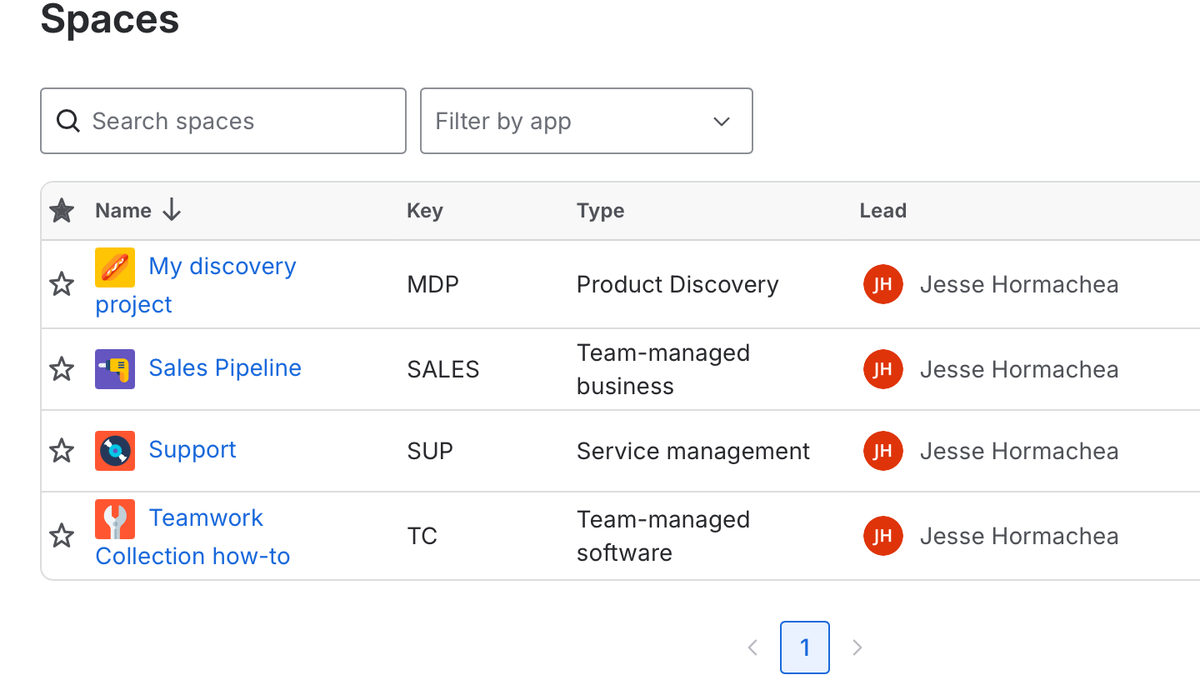Image resolution: width=1200 pixels, height=675 pixels.
Task: Select page 1 in pagination
Action: pyautogui.click(x=805, y=648)
